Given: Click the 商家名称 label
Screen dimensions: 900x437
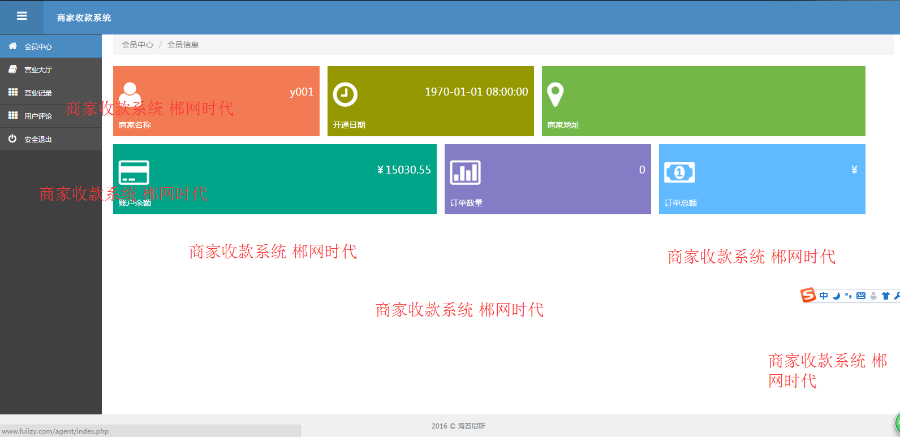Looking at the screenshot, I should coord(135,125).
